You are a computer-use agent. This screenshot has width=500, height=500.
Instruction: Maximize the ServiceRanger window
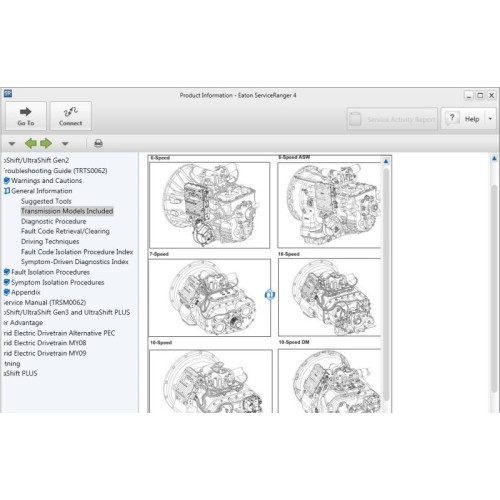[480, 96]
